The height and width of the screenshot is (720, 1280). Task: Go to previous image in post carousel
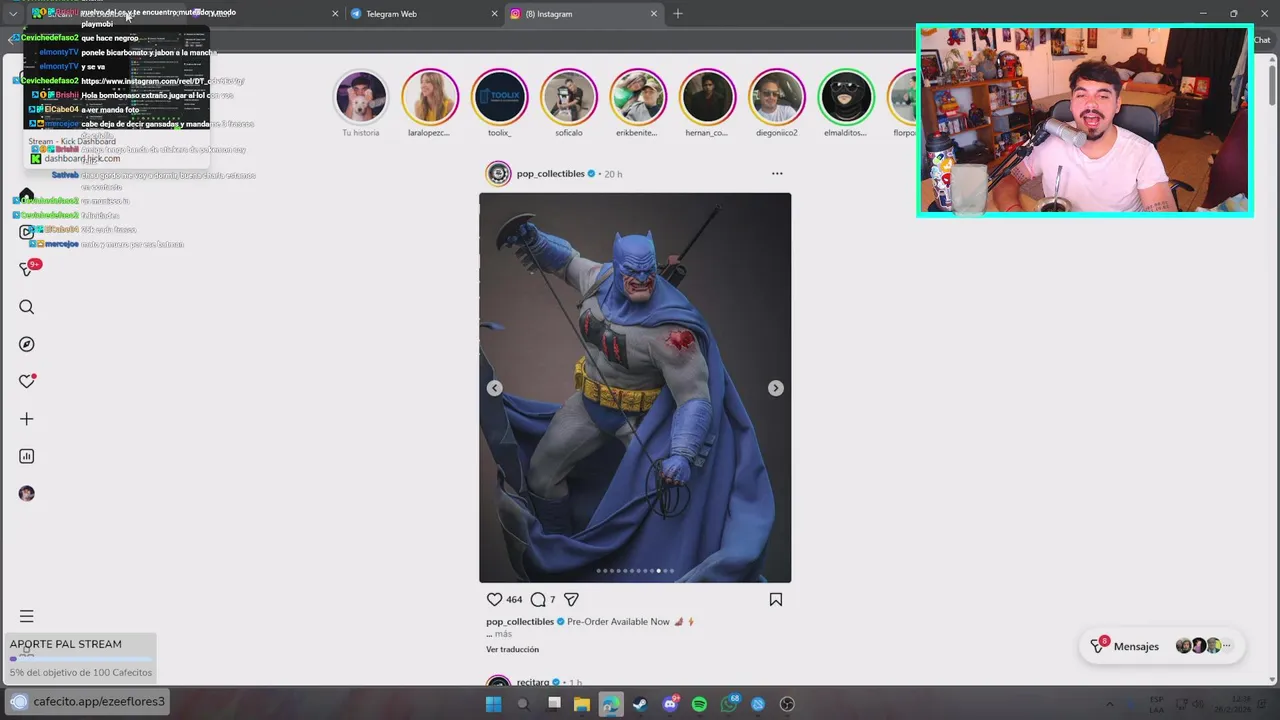(x=494, y=388)
